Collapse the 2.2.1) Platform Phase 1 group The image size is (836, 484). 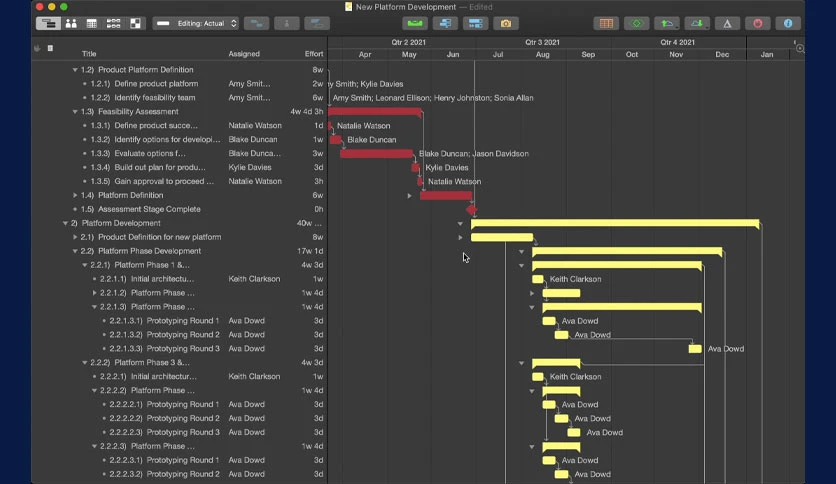click(x=84, y=265)
